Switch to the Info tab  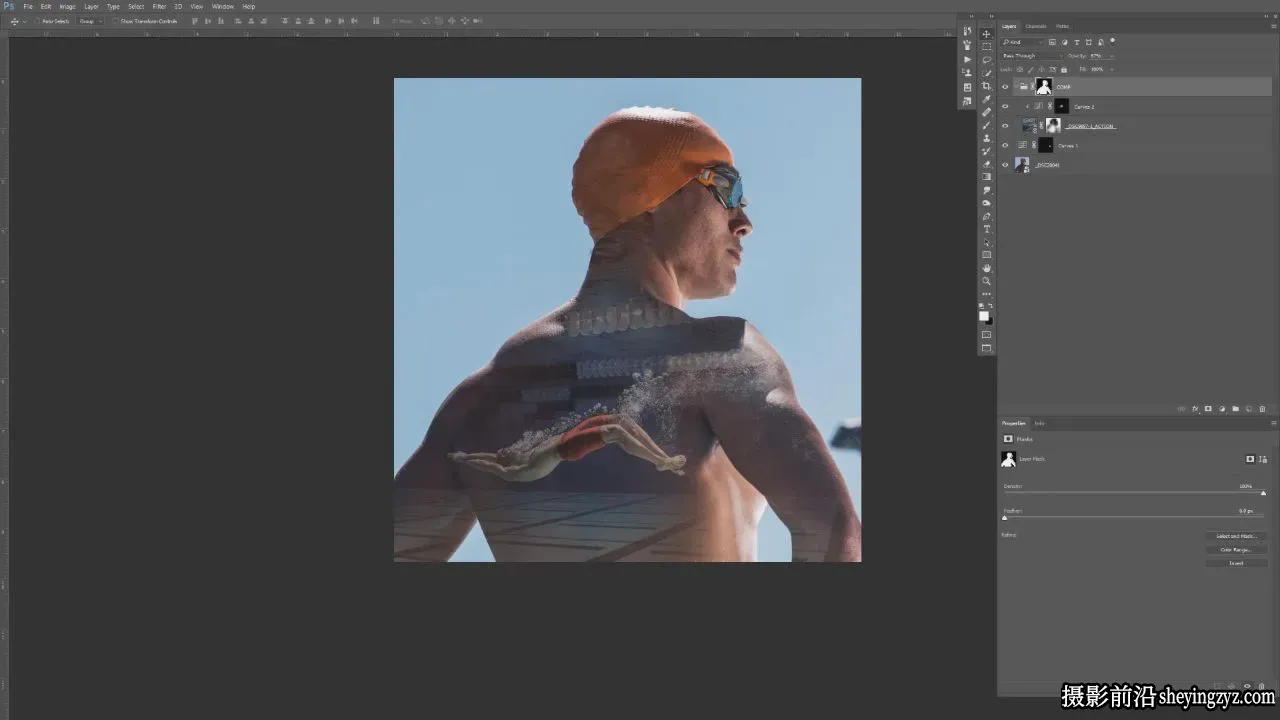pos(1040,424)
